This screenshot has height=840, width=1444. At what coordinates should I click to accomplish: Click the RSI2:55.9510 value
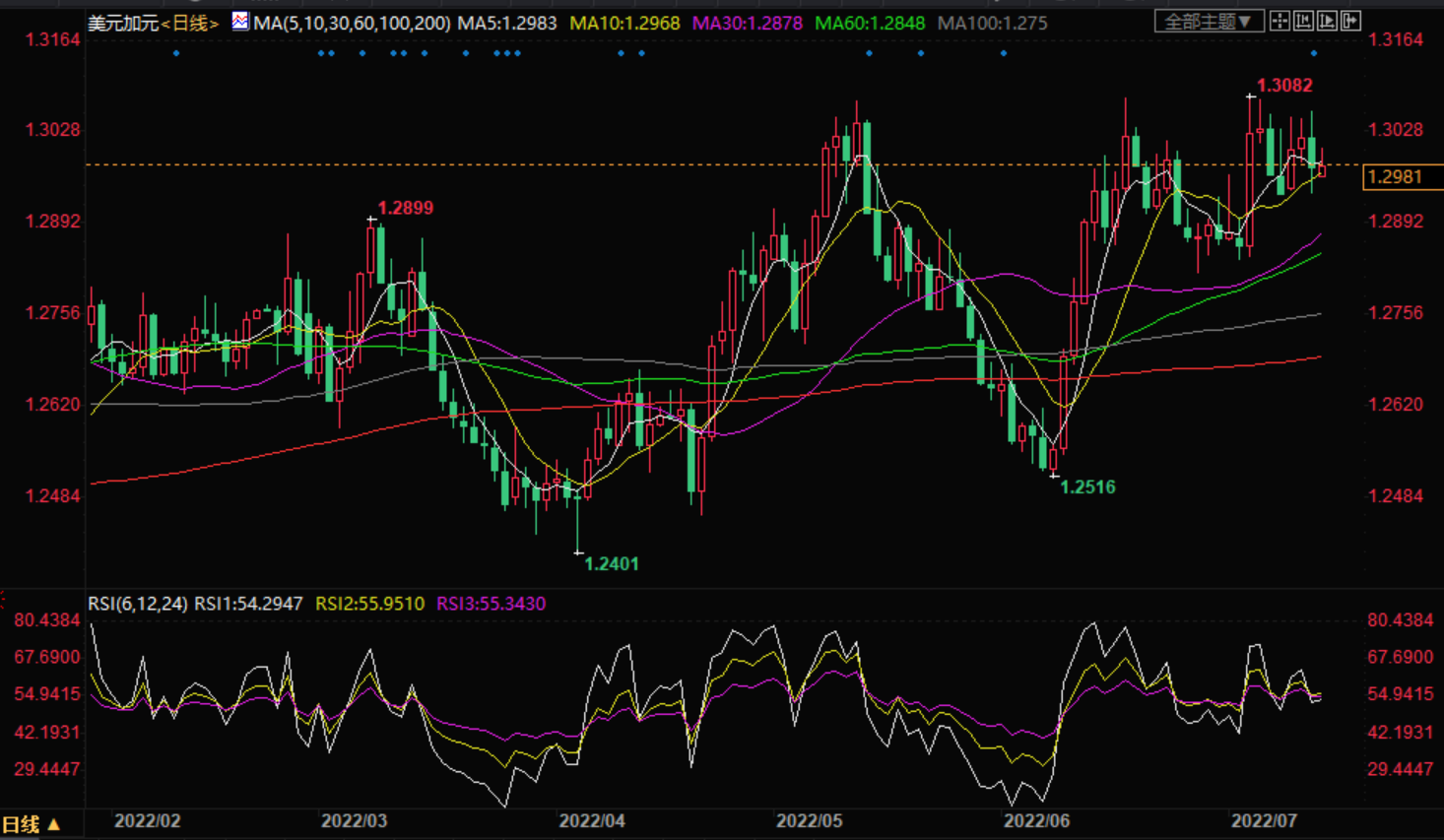point(370,604)
